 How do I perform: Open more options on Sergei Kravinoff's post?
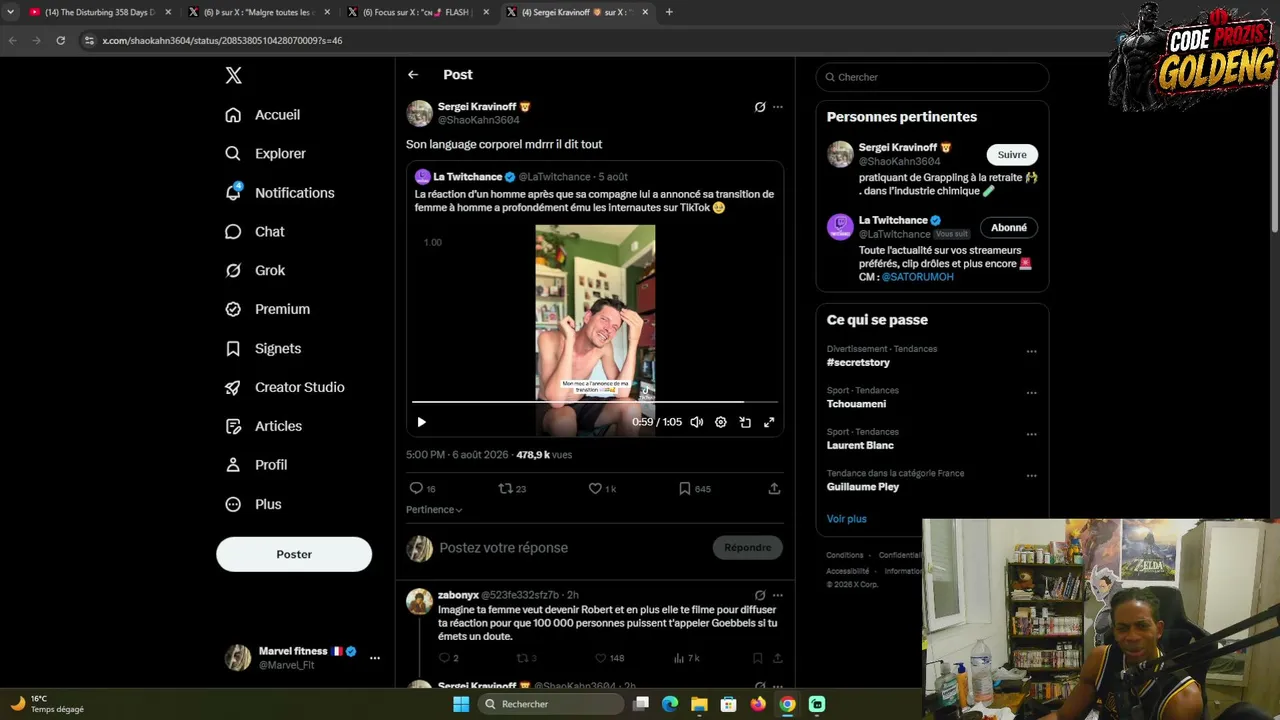[x=778, y=107]
